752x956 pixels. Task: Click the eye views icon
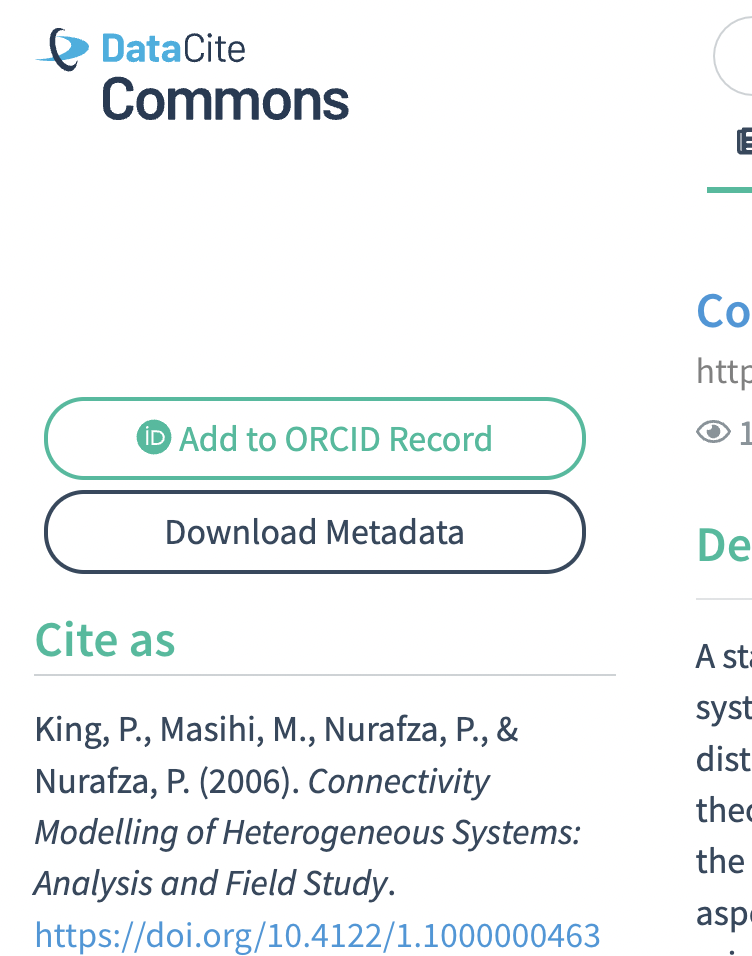point(714,432)
